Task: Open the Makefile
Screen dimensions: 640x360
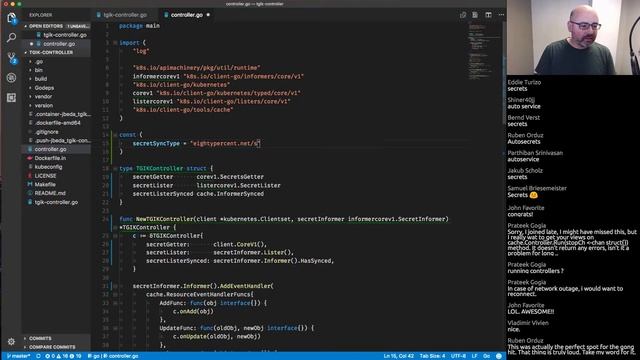Action: [57, 184]
